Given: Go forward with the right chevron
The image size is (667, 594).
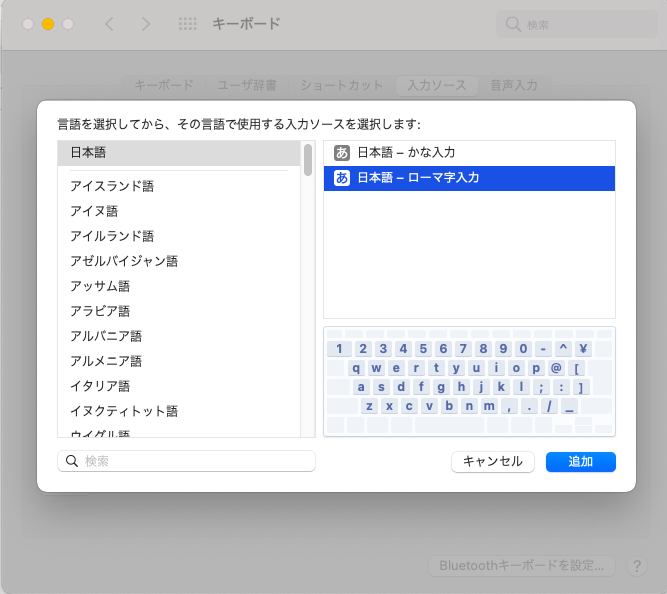Looking at the screenshot, I should tap(145, 24).
